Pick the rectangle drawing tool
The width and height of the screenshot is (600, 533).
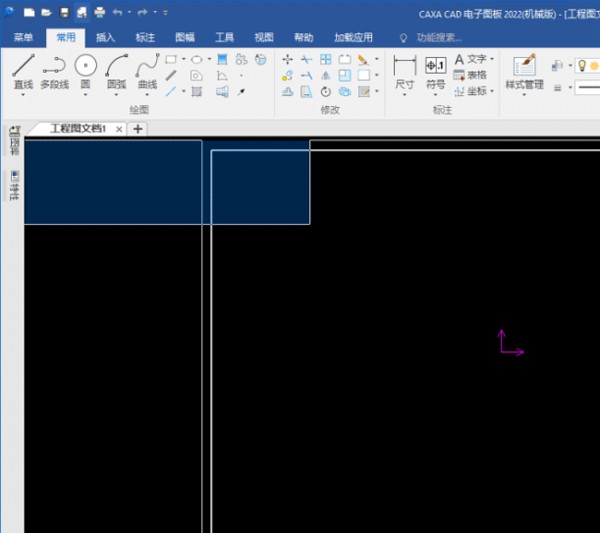pos(171,59)
